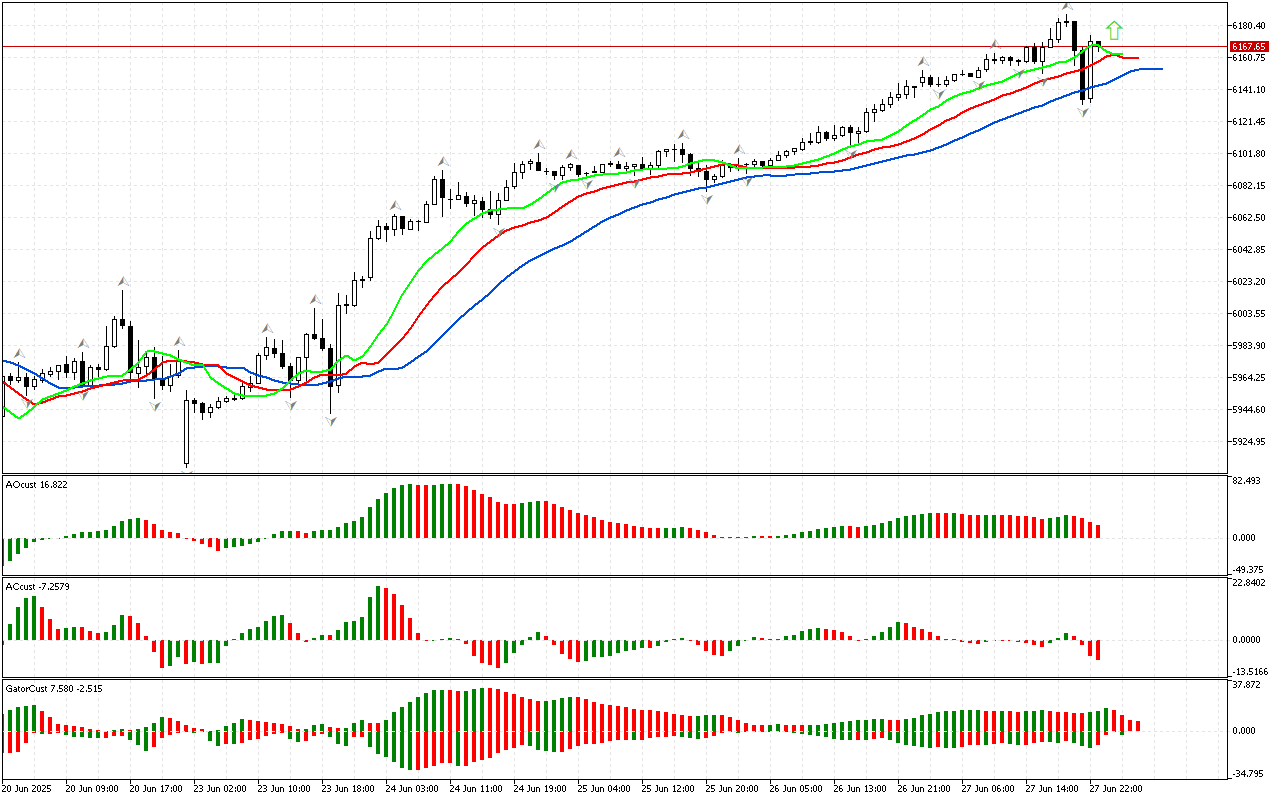Click the ACcust -7.2579 indicator label
This screenshot has height=800, width=1280.
click(x=38, y=586)
